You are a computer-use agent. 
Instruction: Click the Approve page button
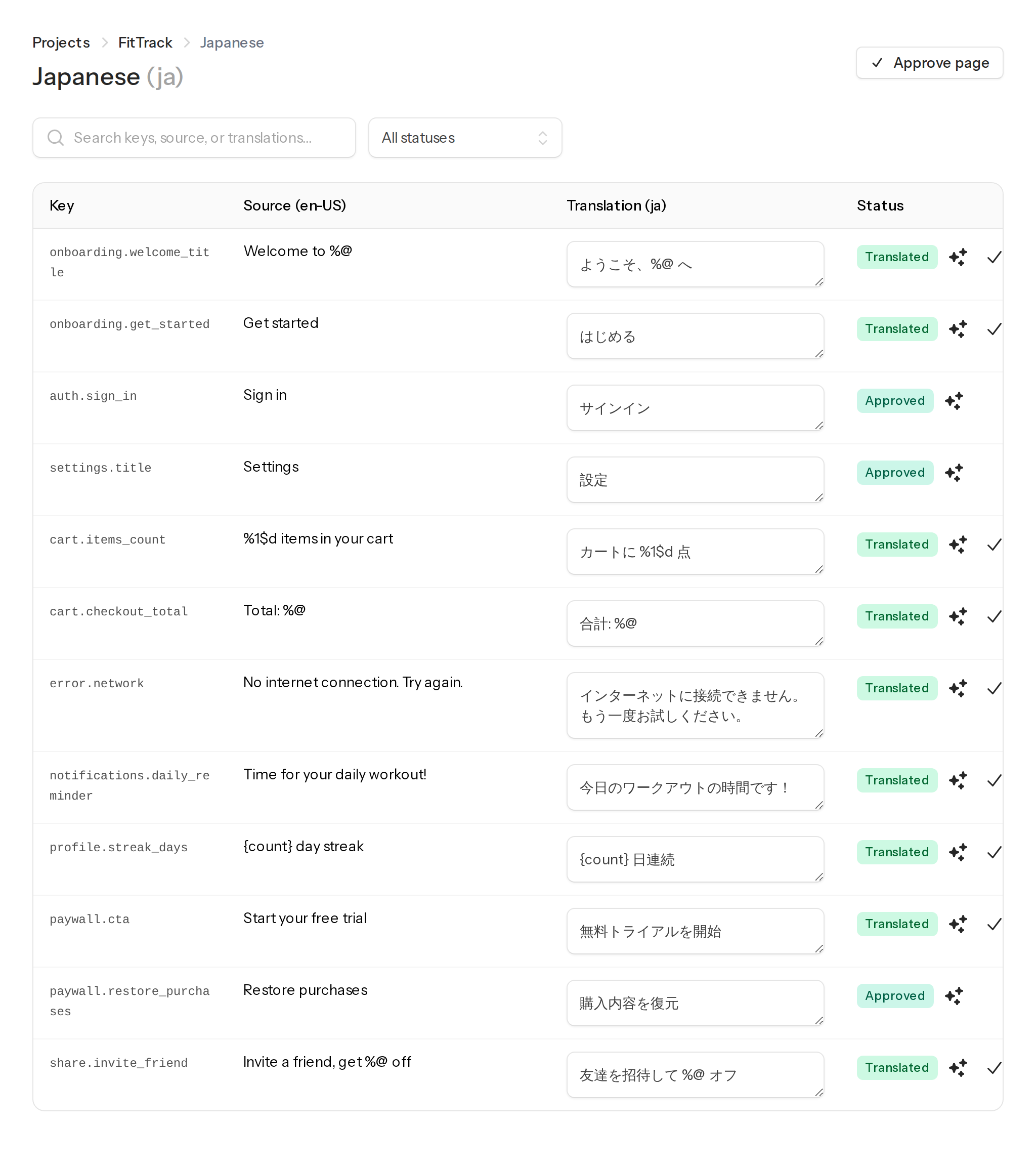pyautogui.click(x=929, y=63)
